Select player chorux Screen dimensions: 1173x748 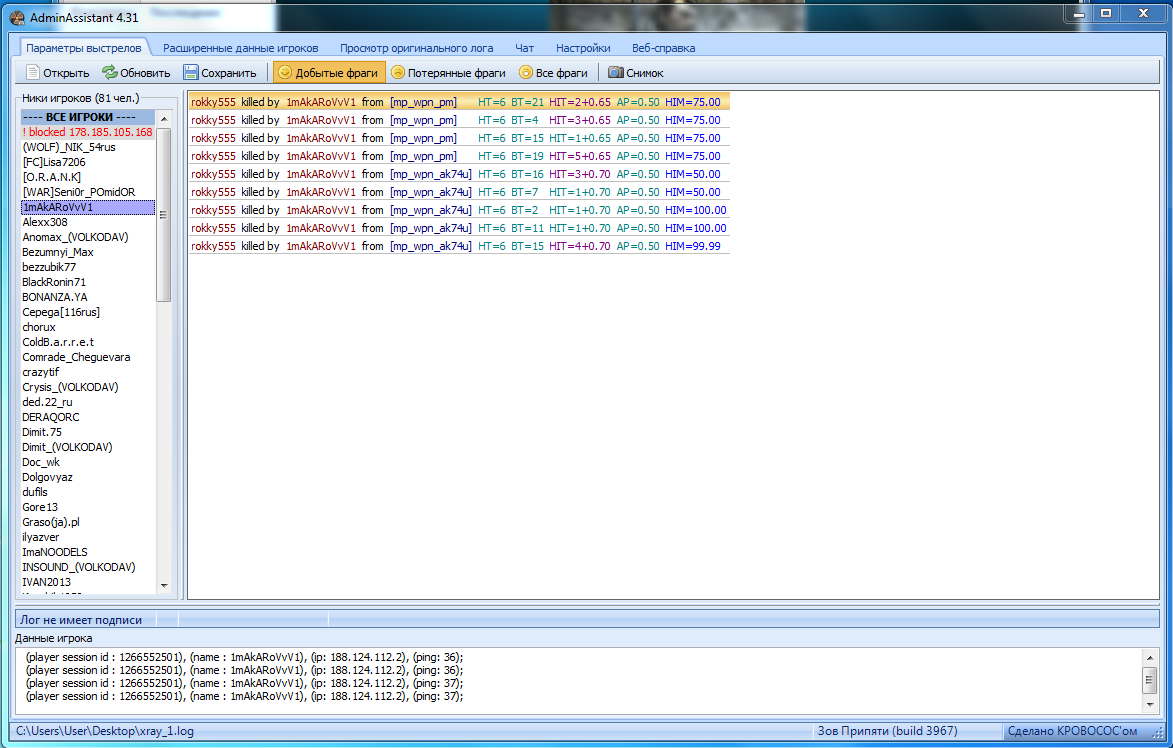click(88, 327)
